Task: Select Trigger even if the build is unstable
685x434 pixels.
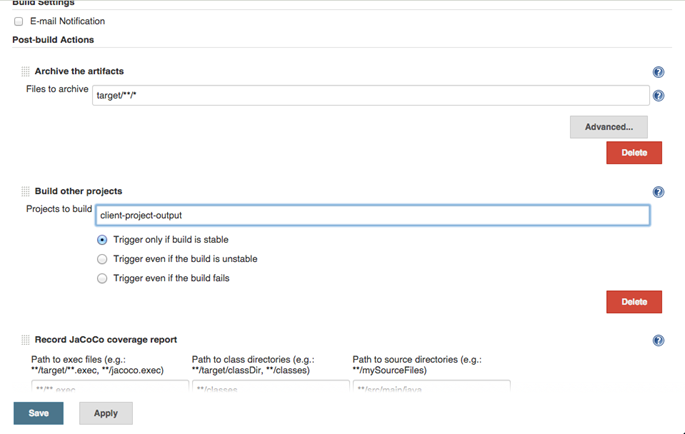Action: point(102,259)
